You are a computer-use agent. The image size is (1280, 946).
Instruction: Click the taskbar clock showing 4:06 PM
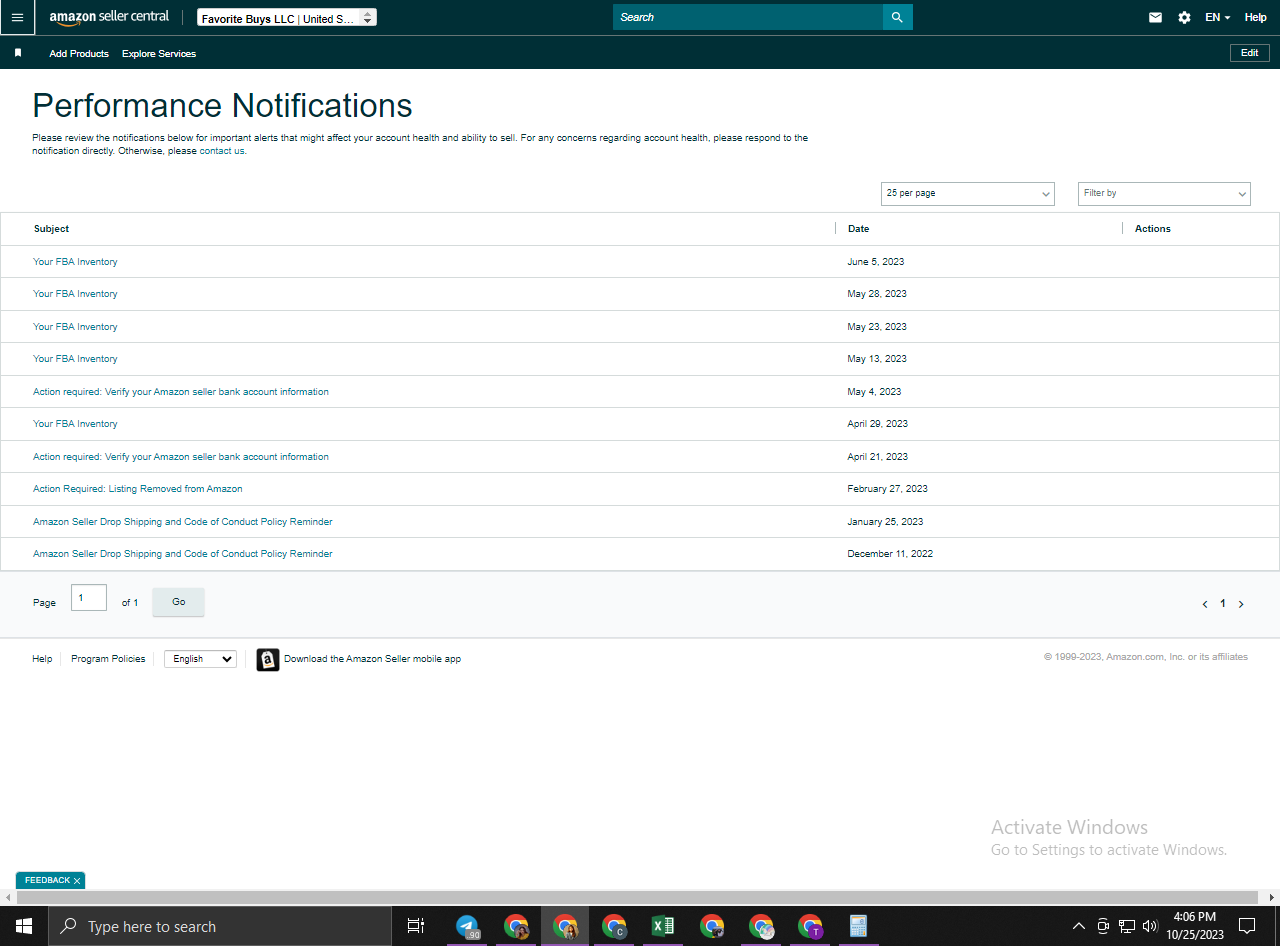point(1195,926)
